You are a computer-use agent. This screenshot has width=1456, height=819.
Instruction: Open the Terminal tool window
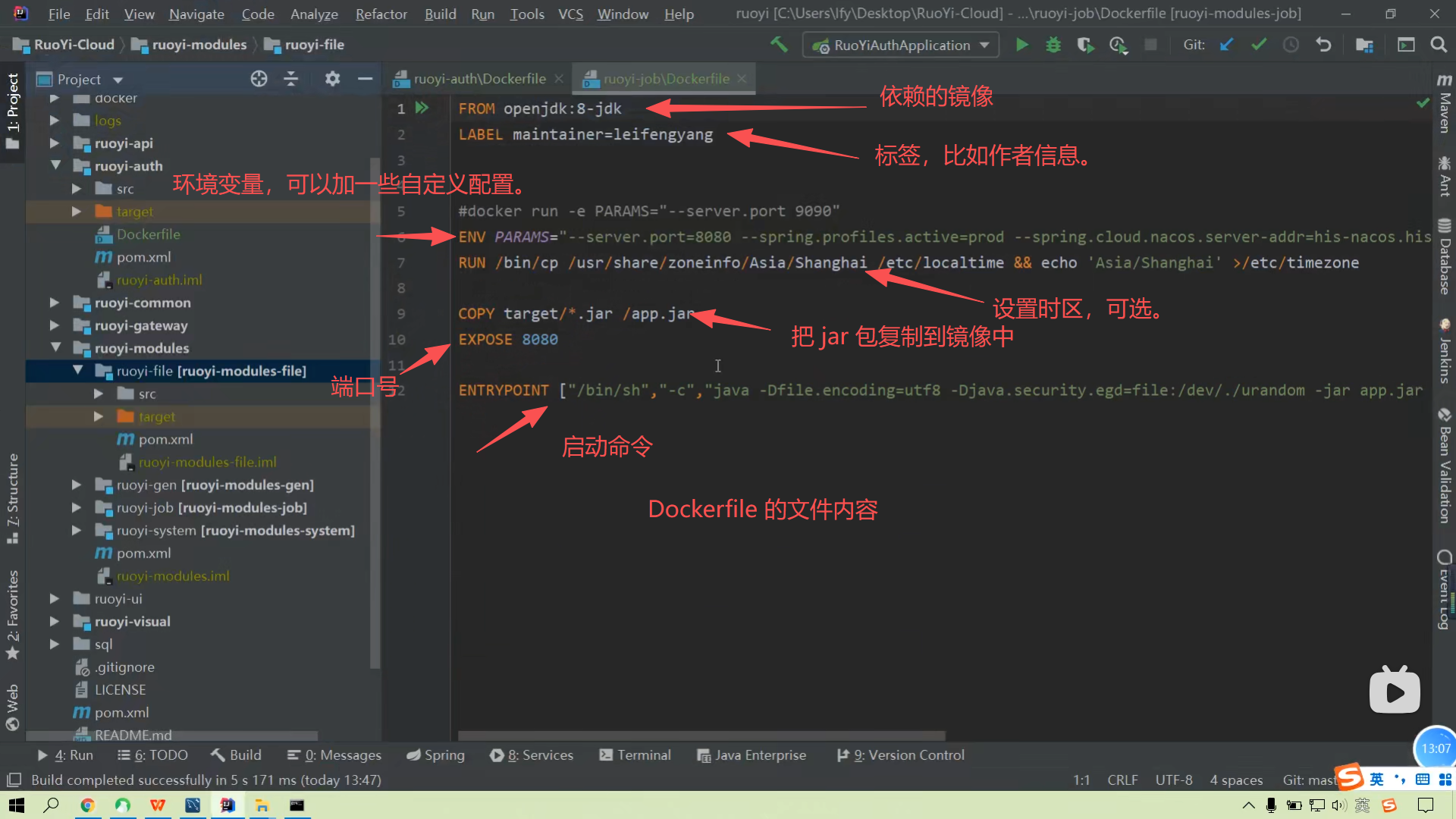(x=635, y=755)
